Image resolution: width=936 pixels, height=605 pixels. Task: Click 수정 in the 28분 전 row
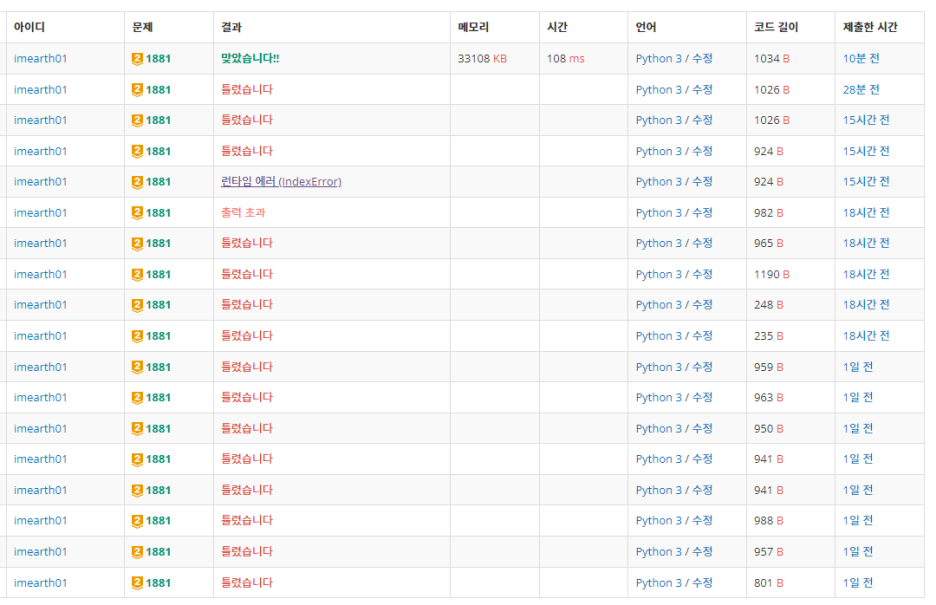point(702,89)
